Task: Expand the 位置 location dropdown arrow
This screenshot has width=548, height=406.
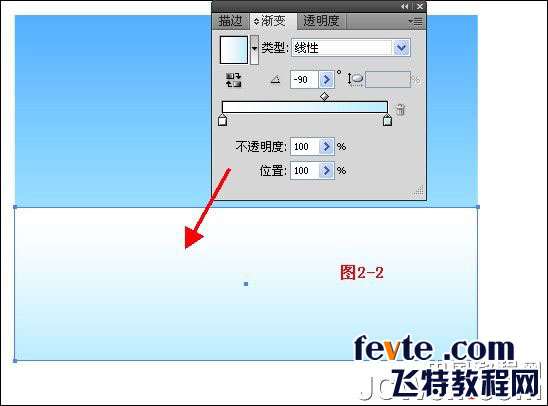Action: pyautogui.click(x=327, y=171)
